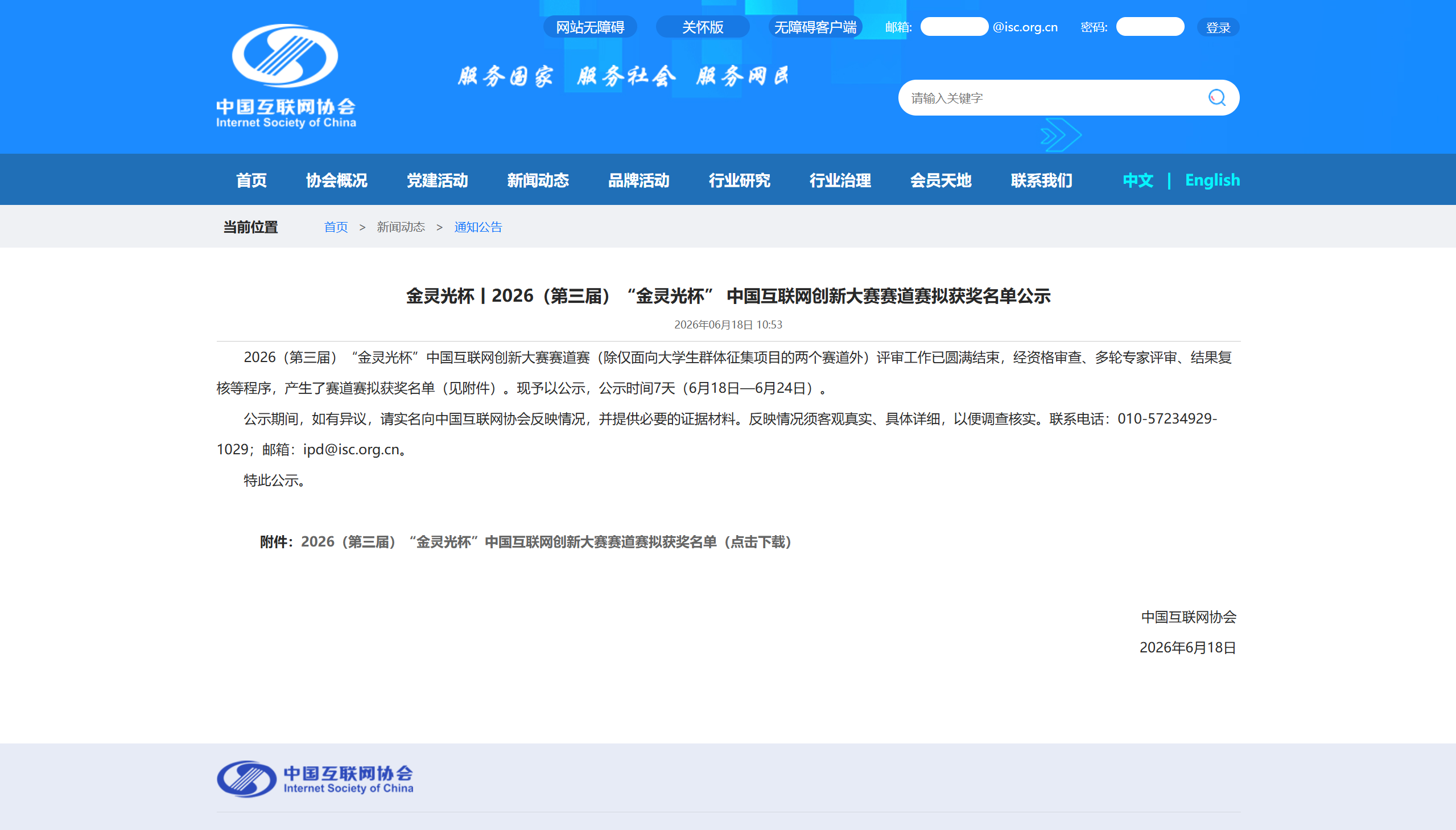This screenshot has width=1456, height=830.
Task: Open the 网站无障碍 accessibility option
Action: point(590,27)
